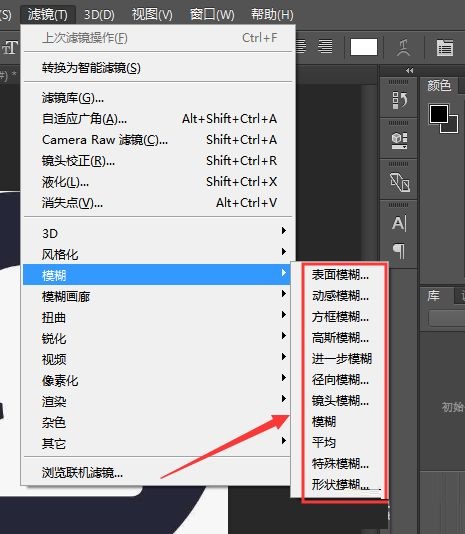Screen dimensions: 465x534
Task: Click the text color swatch in options bar
Action: (364, 47)
